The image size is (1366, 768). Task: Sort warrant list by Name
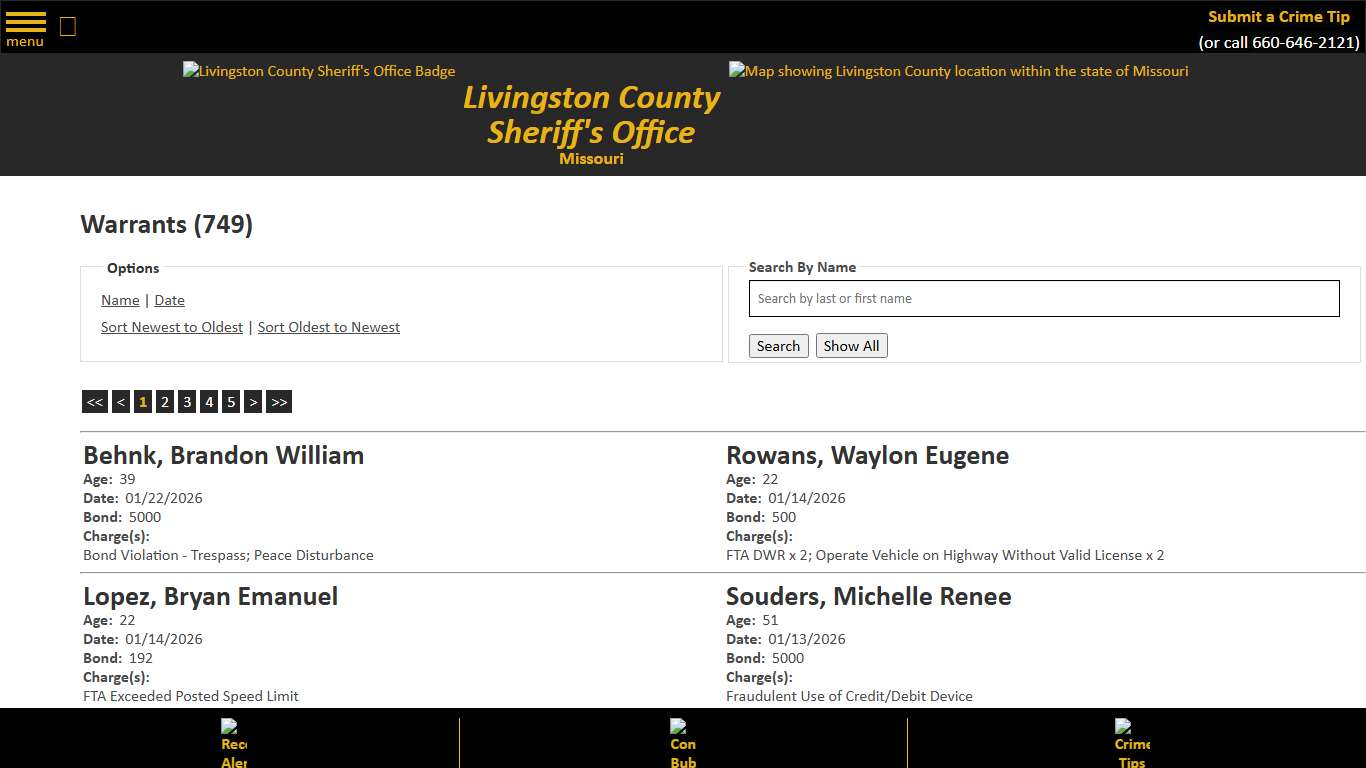119,300
